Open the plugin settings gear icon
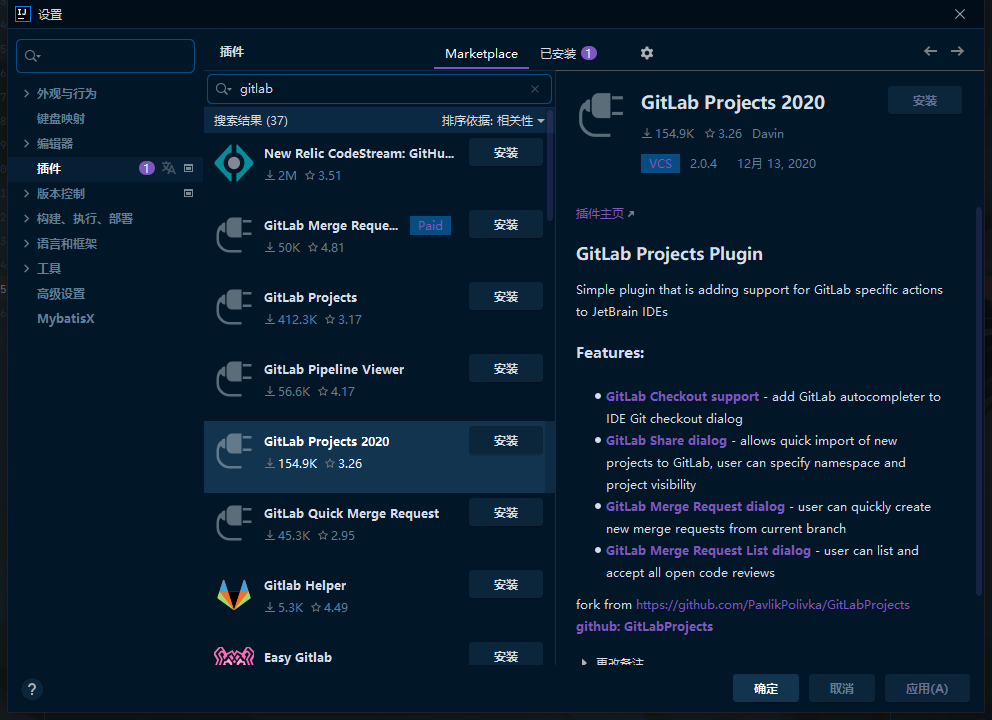The width and height of the screenshot is (992, 720). (x=646, y=53)
